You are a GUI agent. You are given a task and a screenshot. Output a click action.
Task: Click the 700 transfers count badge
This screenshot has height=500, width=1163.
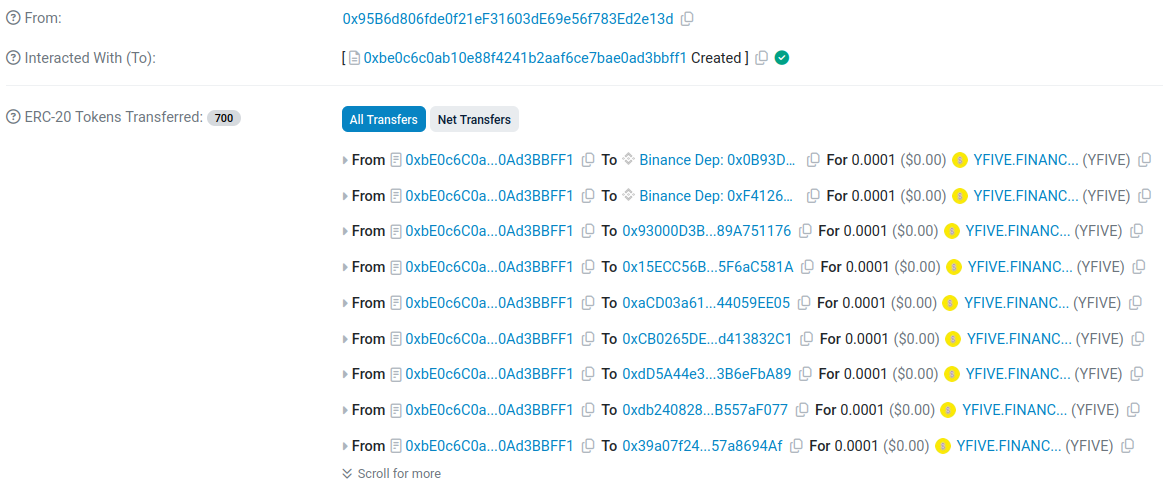tap(224, 118)
